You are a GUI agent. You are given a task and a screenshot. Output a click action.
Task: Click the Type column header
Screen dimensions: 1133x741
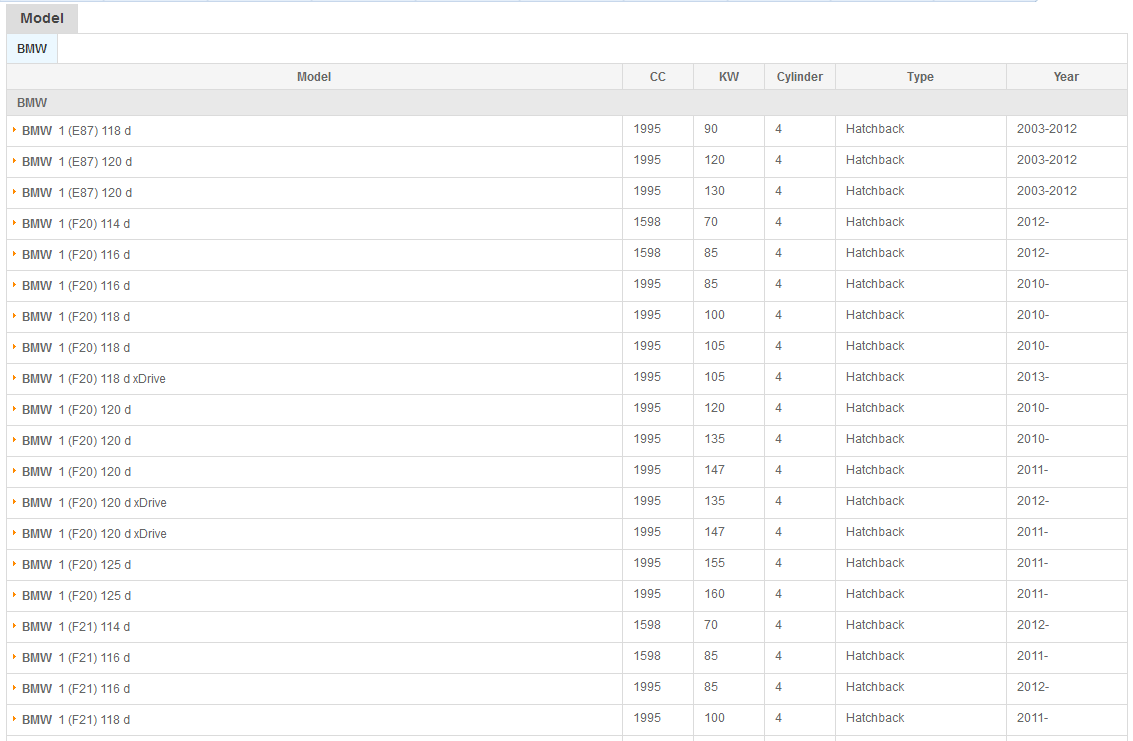[x=920, y=77]
